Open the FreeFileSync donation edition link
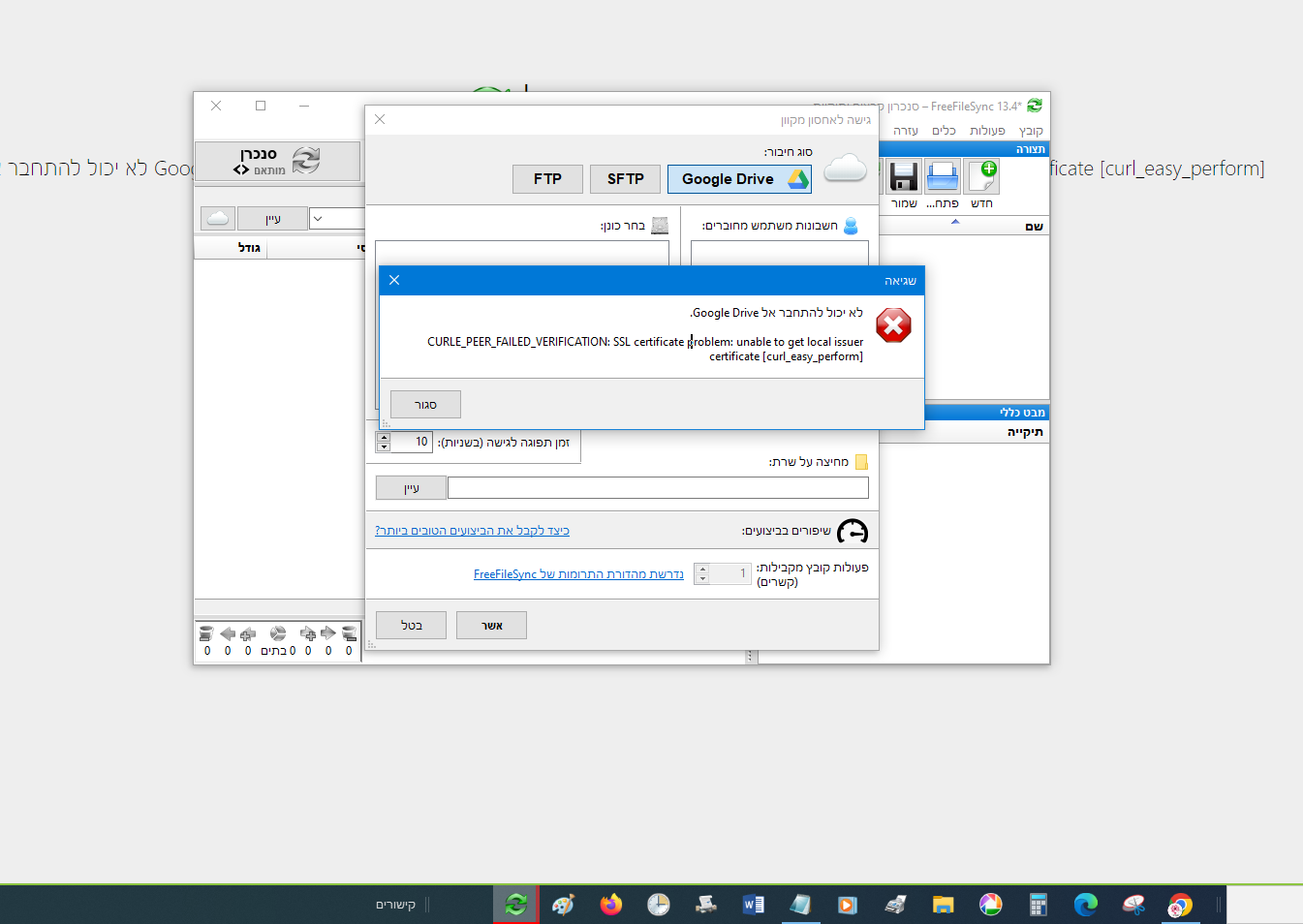The width and height of the screenshot is (1303, 924). (x=578, y=574)
